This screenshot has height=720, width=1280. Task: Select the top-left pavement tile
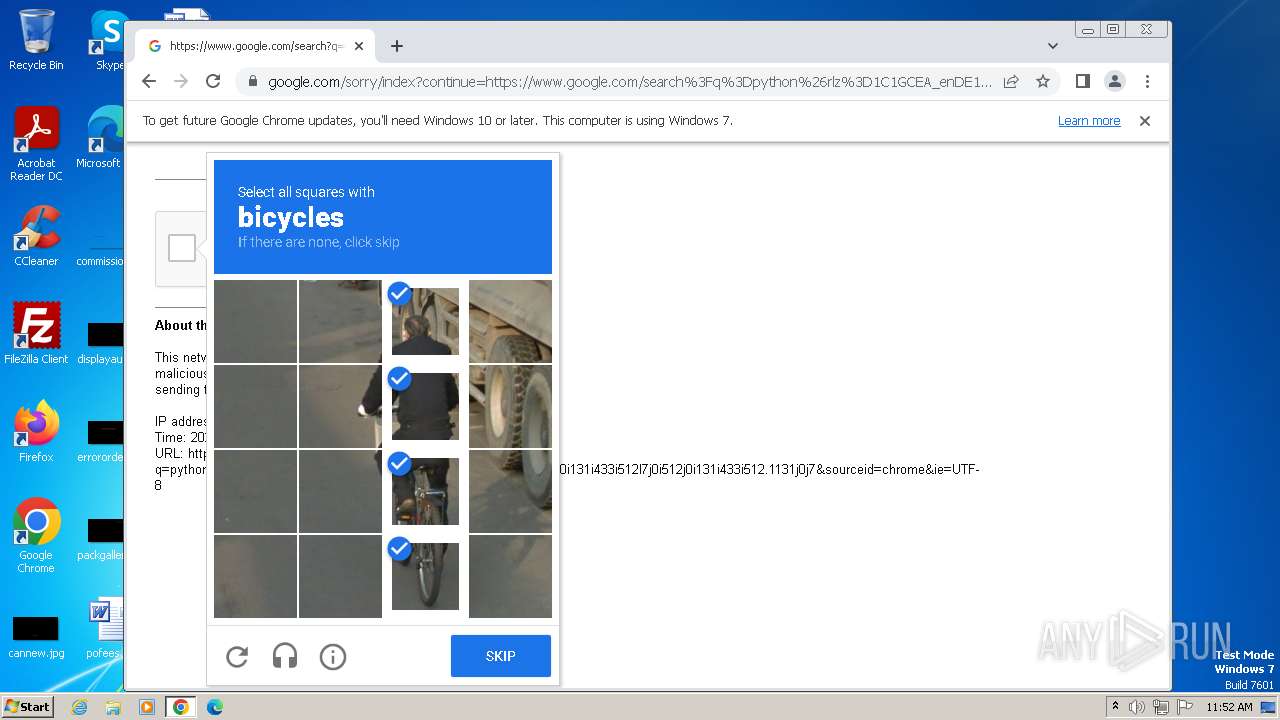[x=255, y=321]
